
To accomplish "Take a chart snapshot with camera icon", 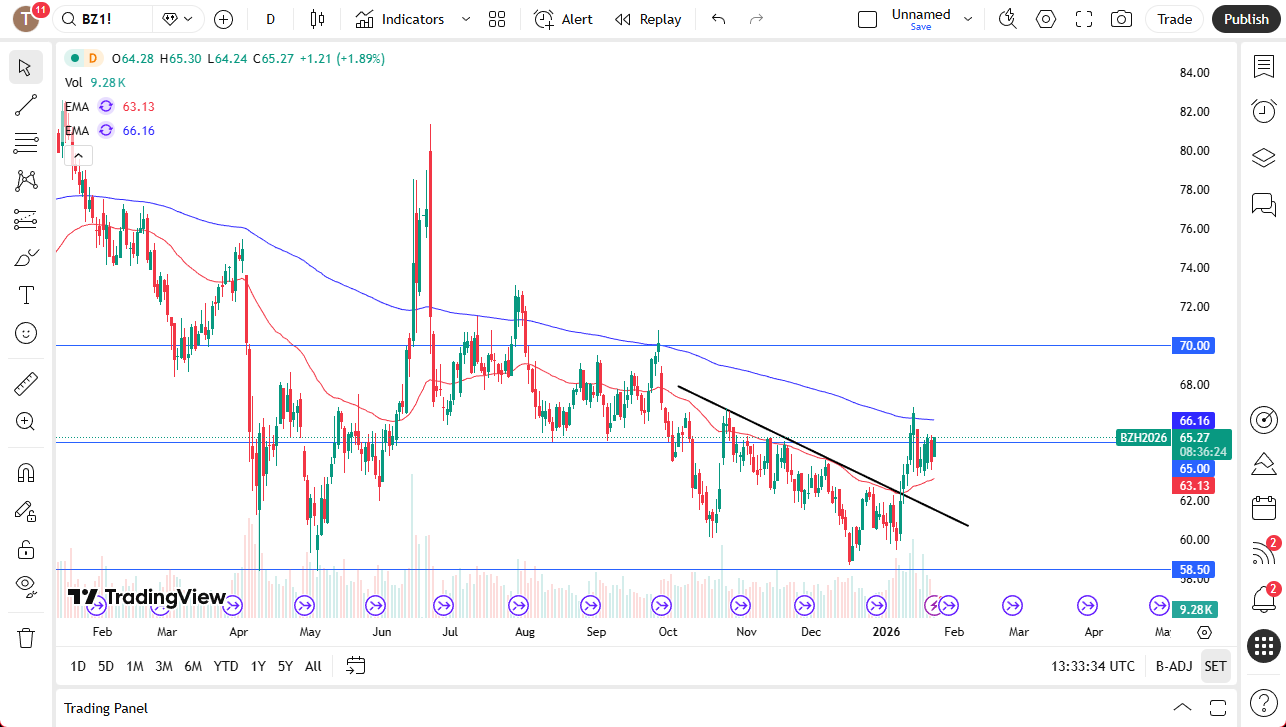I will [x=1122, y=19].
